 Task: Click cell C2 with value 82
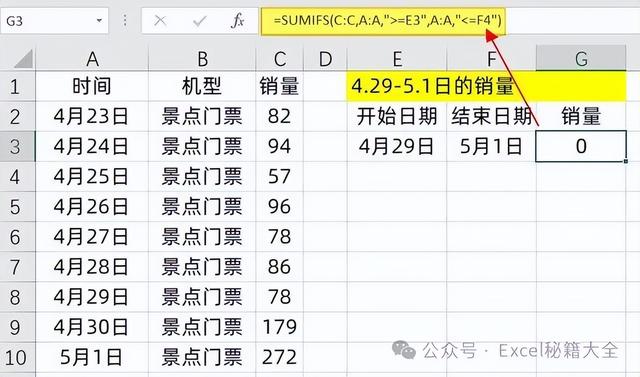280,117
